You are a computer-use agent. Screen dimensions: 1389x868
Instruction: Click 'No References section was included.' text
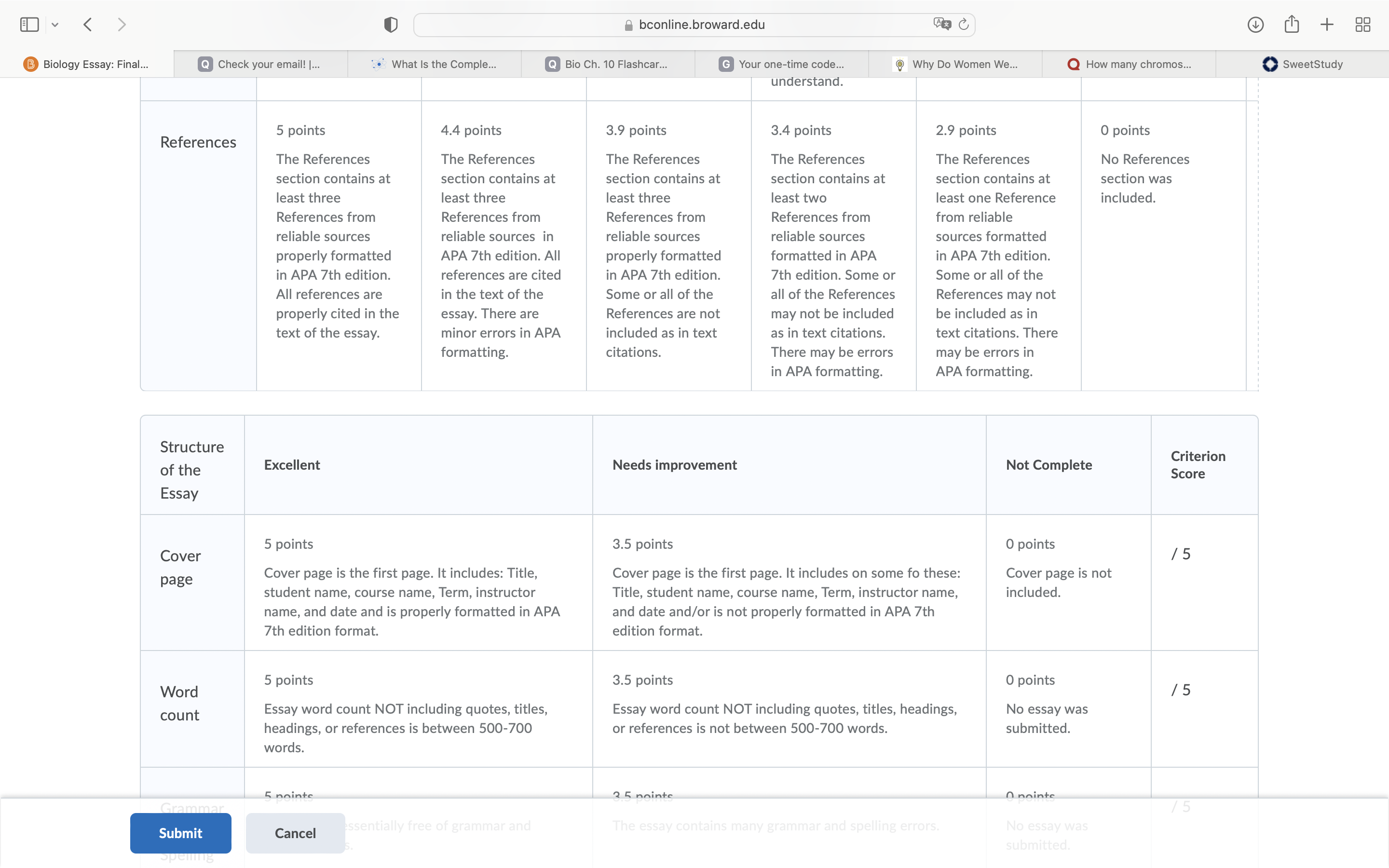1145,178
